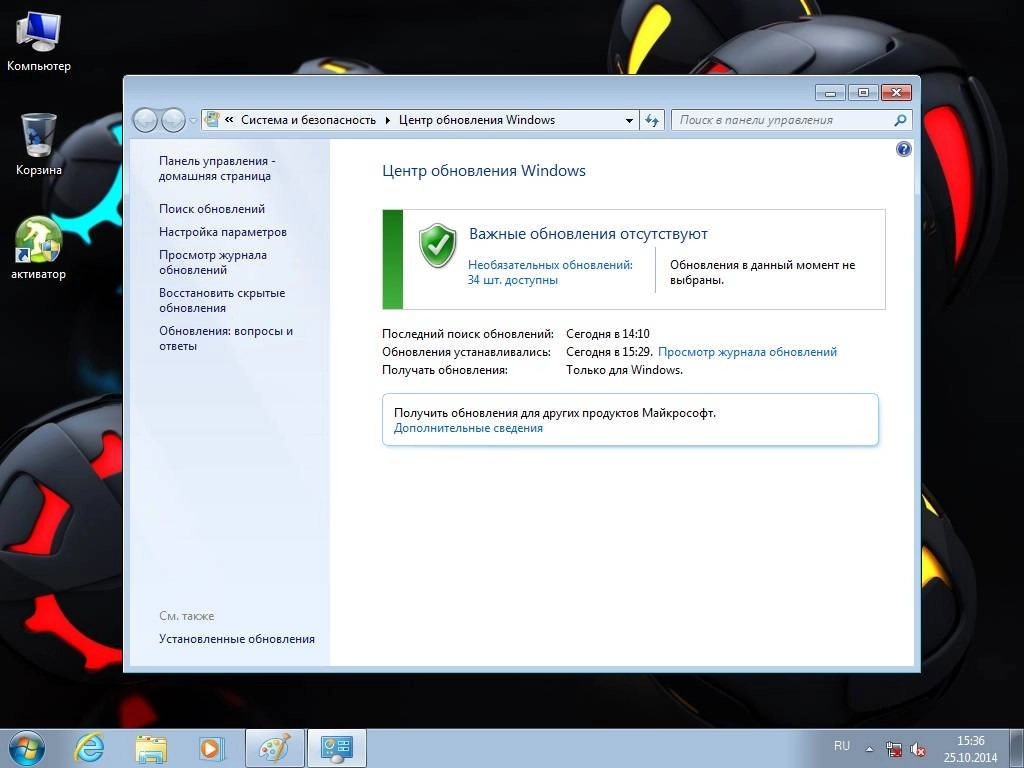Go to Панель управления - домашняя страница
Image resolution: width=1024 pixels, height=768 pixels.
click(x=217, y=168)
